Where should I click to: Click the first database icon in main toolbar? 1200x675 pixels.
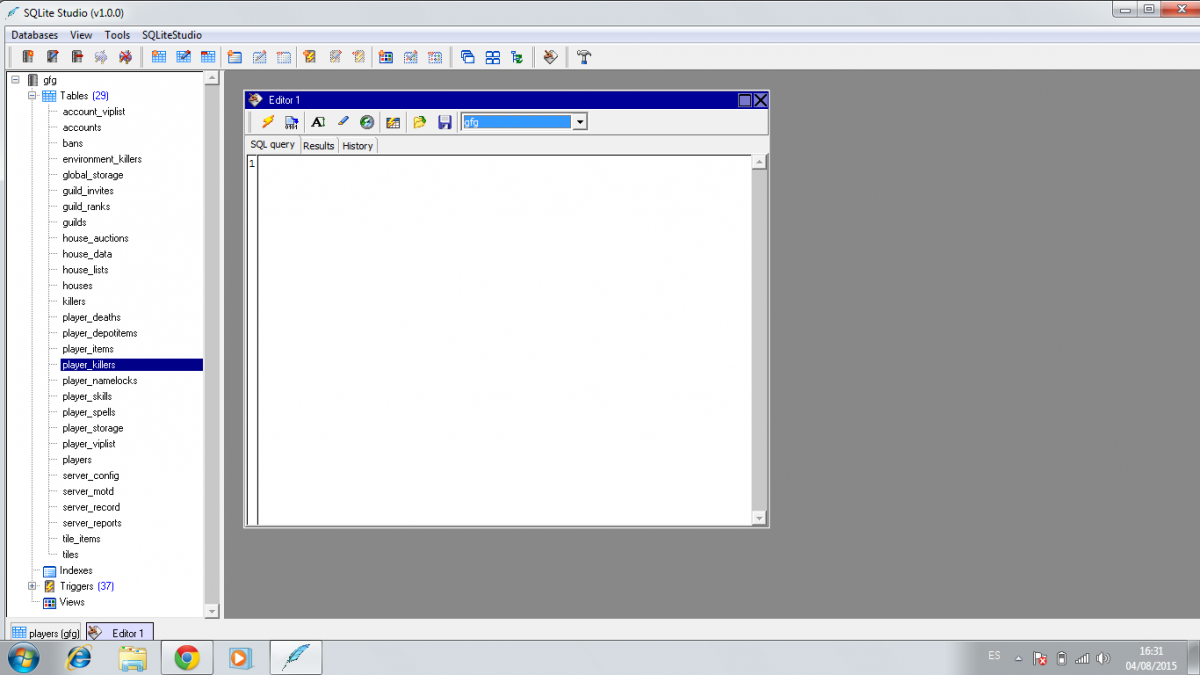click(28, 57)
